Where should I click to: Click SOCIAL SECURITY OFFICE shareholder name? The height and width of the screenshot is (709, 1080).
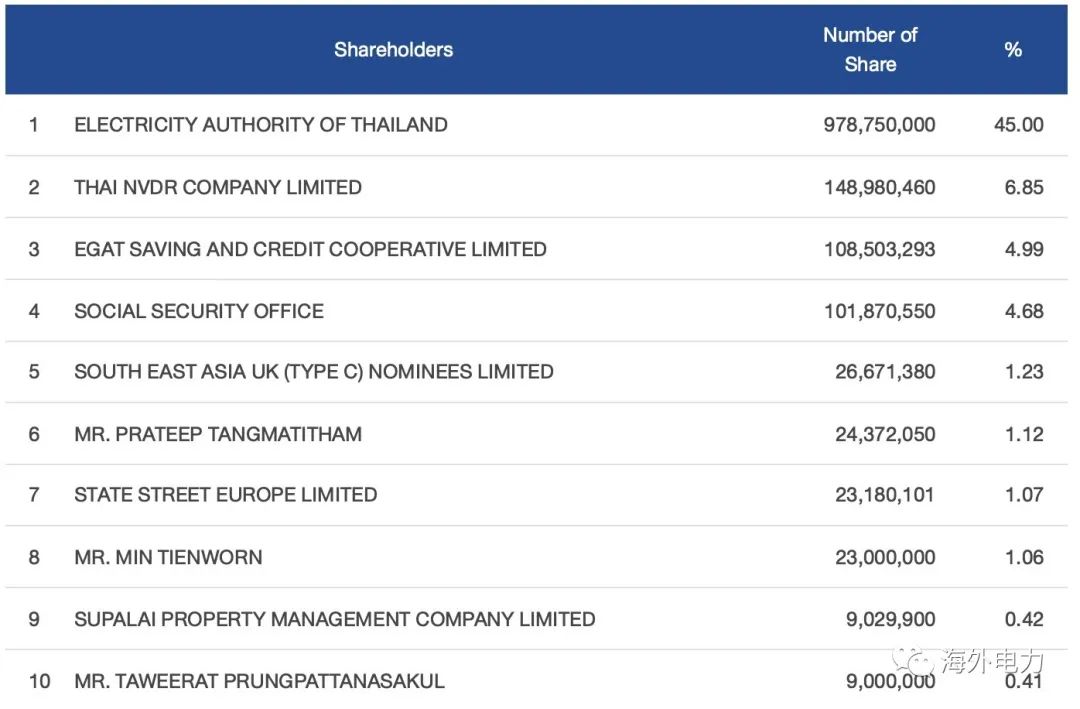click(x=198, y=311)
